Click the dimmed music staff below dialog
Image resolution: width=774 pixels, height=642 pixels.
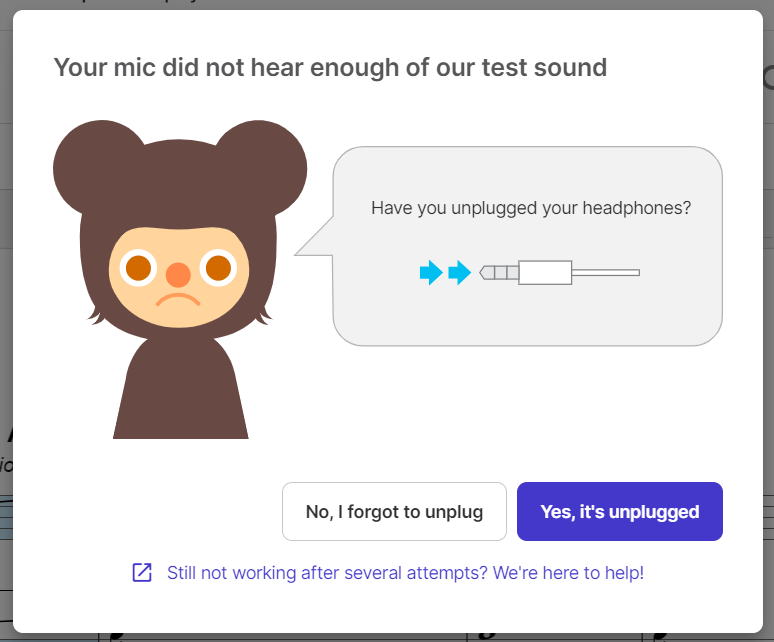point(300,636)
